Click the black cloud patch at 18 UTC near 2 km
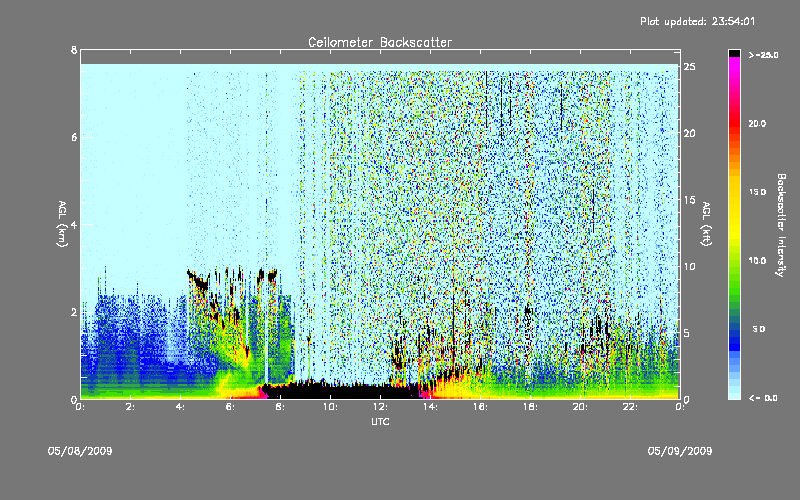Image resolution: width=800 pixels, height=500 pixels. (529, 309)
